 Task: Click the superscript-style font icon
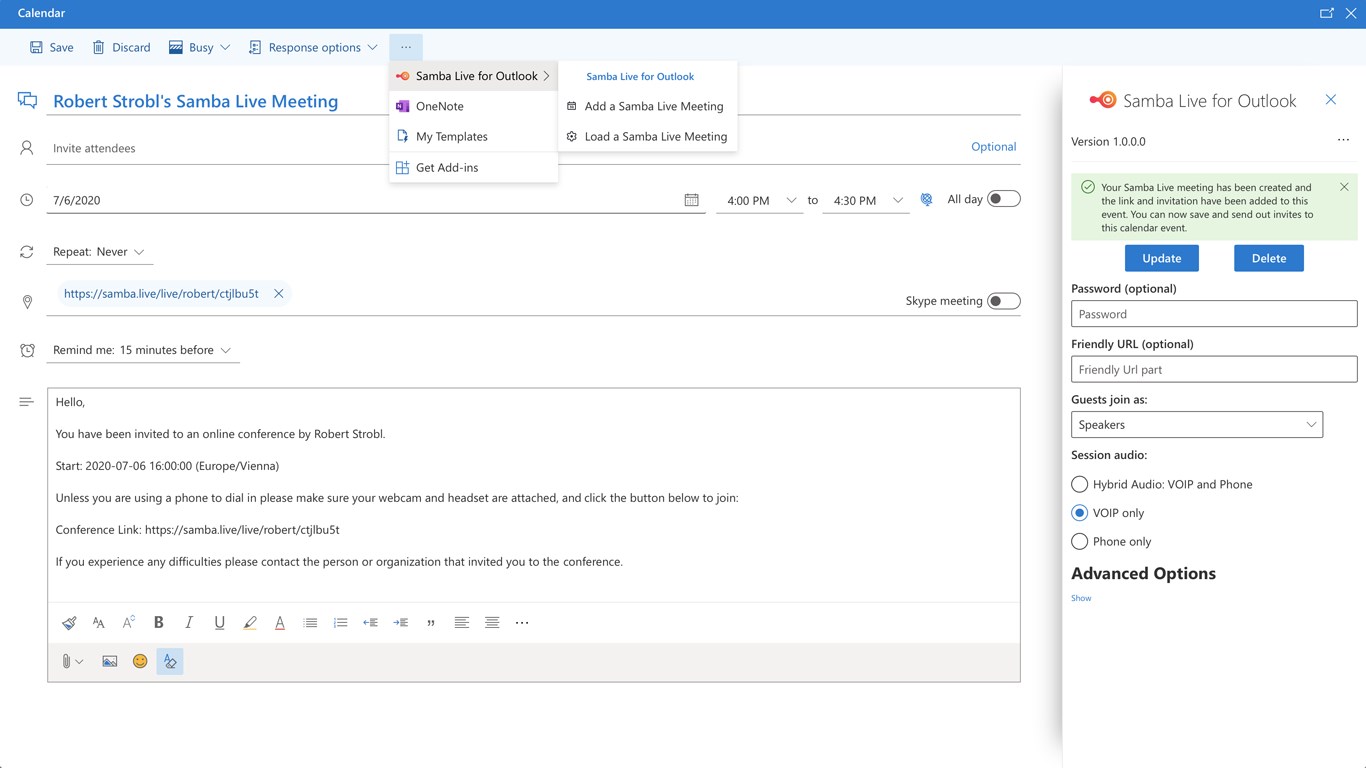[x=128, y=623]
